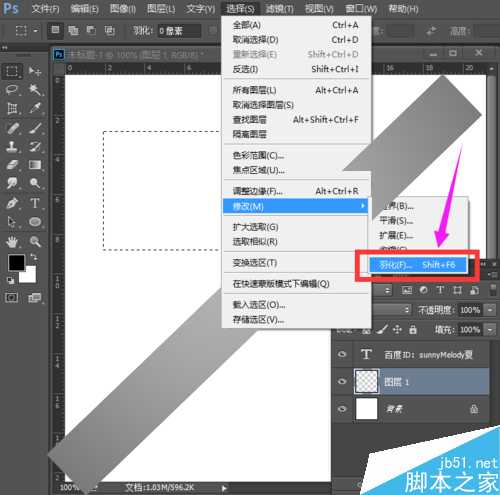Image resolution: width=500 pixels, height=495 pixels.
Task: Expand the 修改(M) submenu
Action: point(296,206)
